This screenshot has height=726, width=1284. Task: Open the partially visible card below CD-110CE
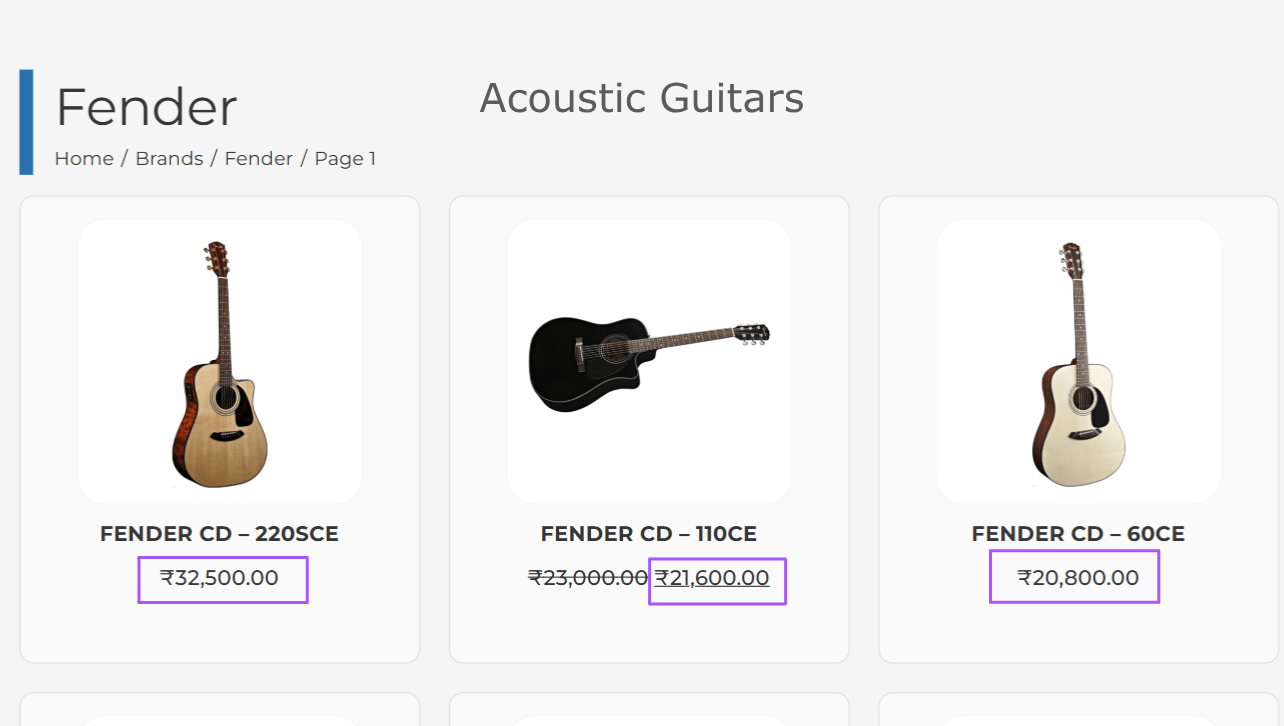click(x=649, y=710)
